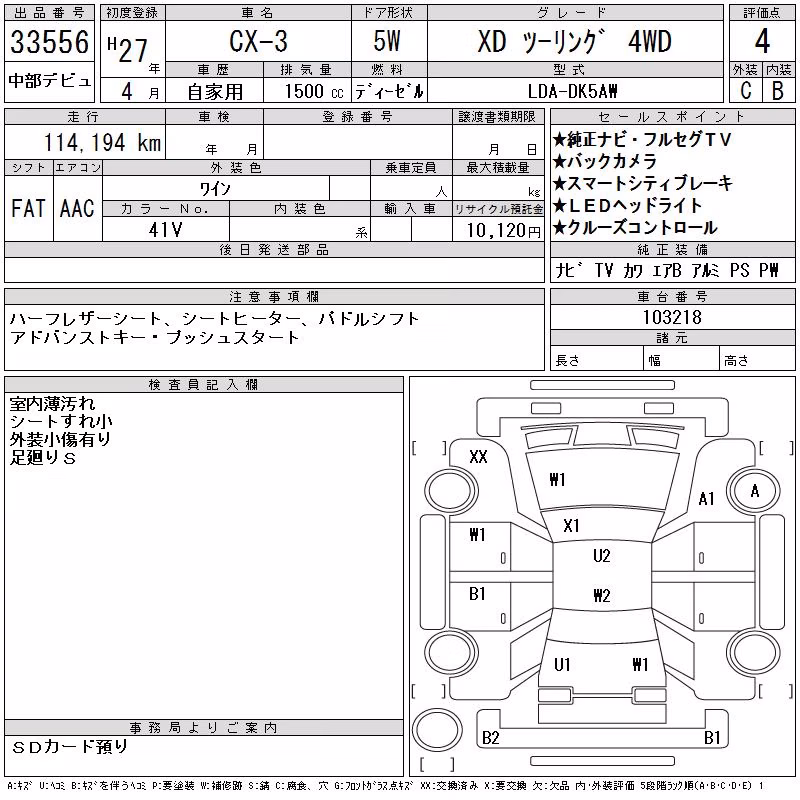800x800 pixels.
Task: Select the B2 mark on rear bumper
Action: click(490, 737)
